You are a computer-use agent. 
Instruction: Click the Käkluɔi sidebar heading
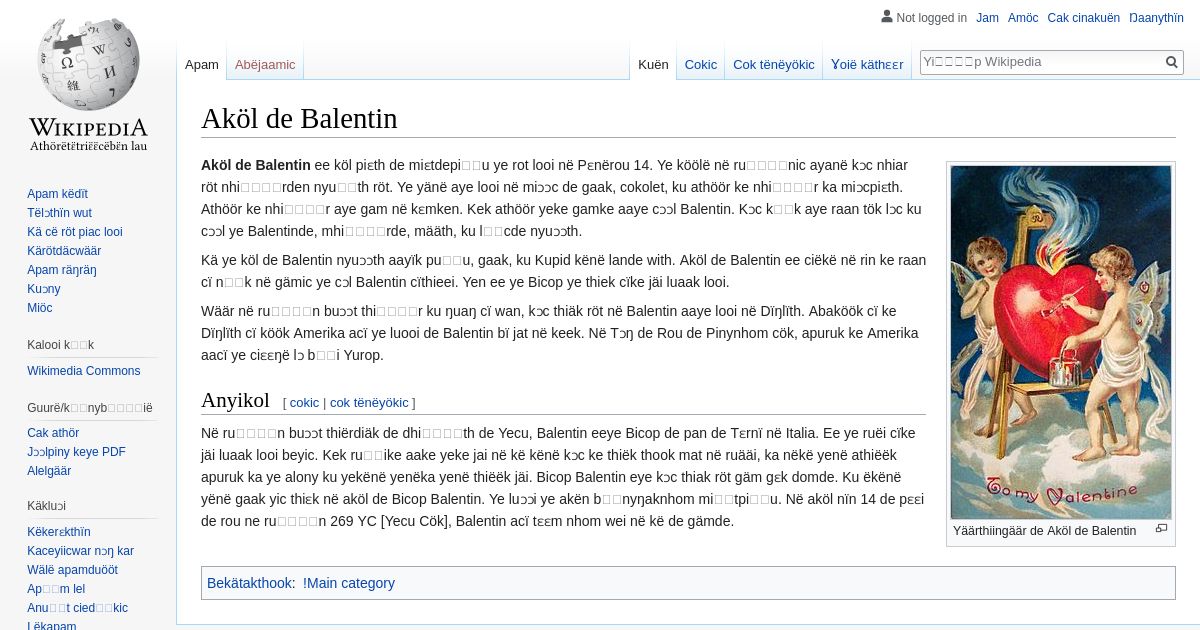[x=46, y=506]
